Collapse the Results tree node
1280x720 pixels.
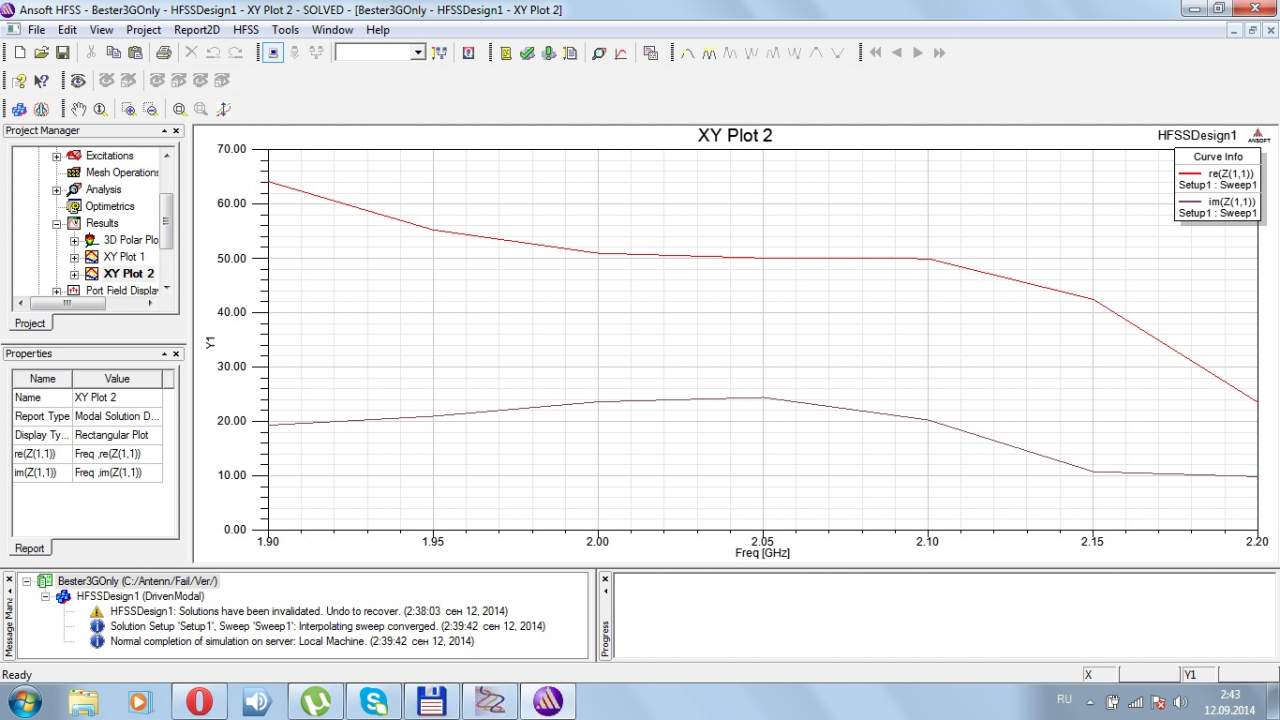click(x=57, y=224)
